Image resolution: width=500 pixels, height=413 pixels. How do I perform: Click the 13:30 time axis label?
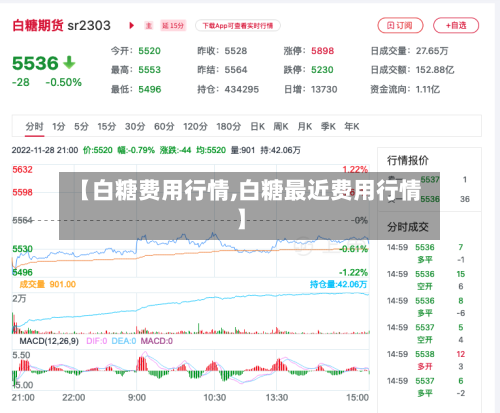[277, 398]
